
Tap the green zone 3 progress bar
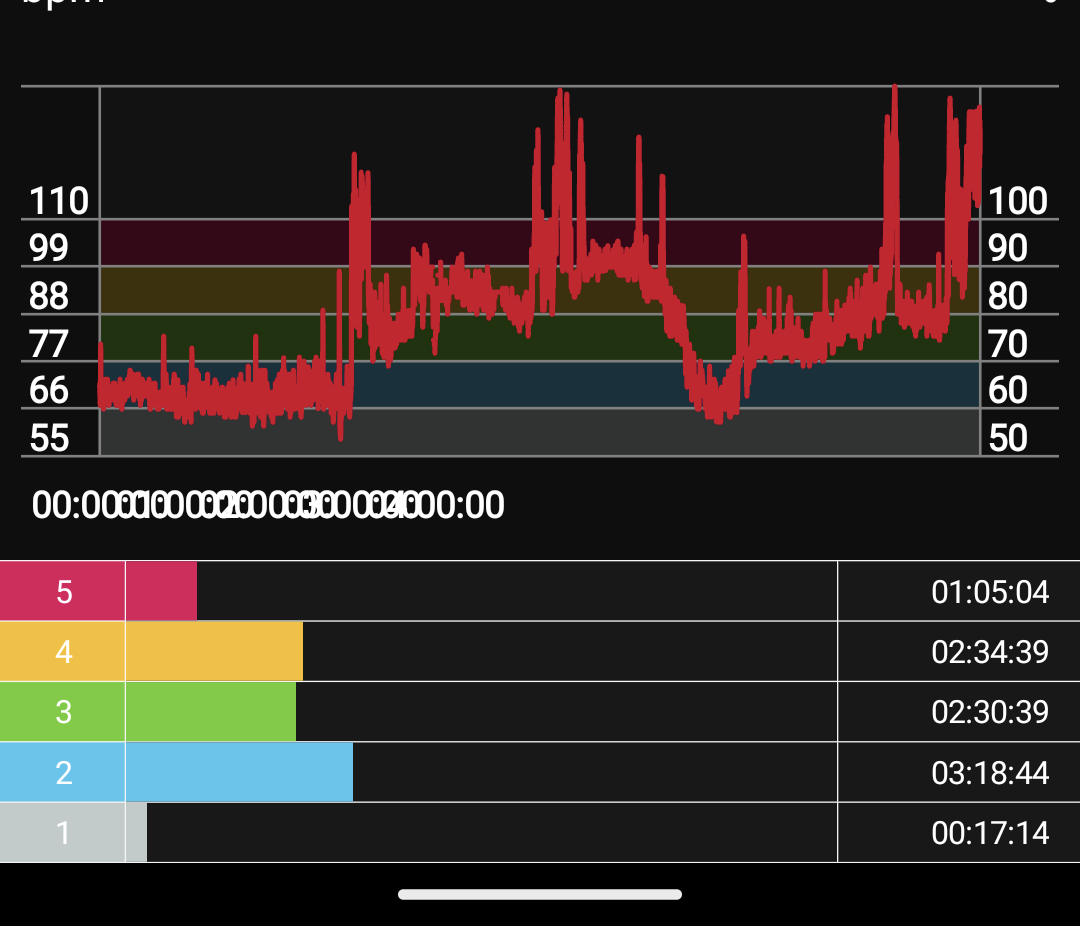(211, 712)
